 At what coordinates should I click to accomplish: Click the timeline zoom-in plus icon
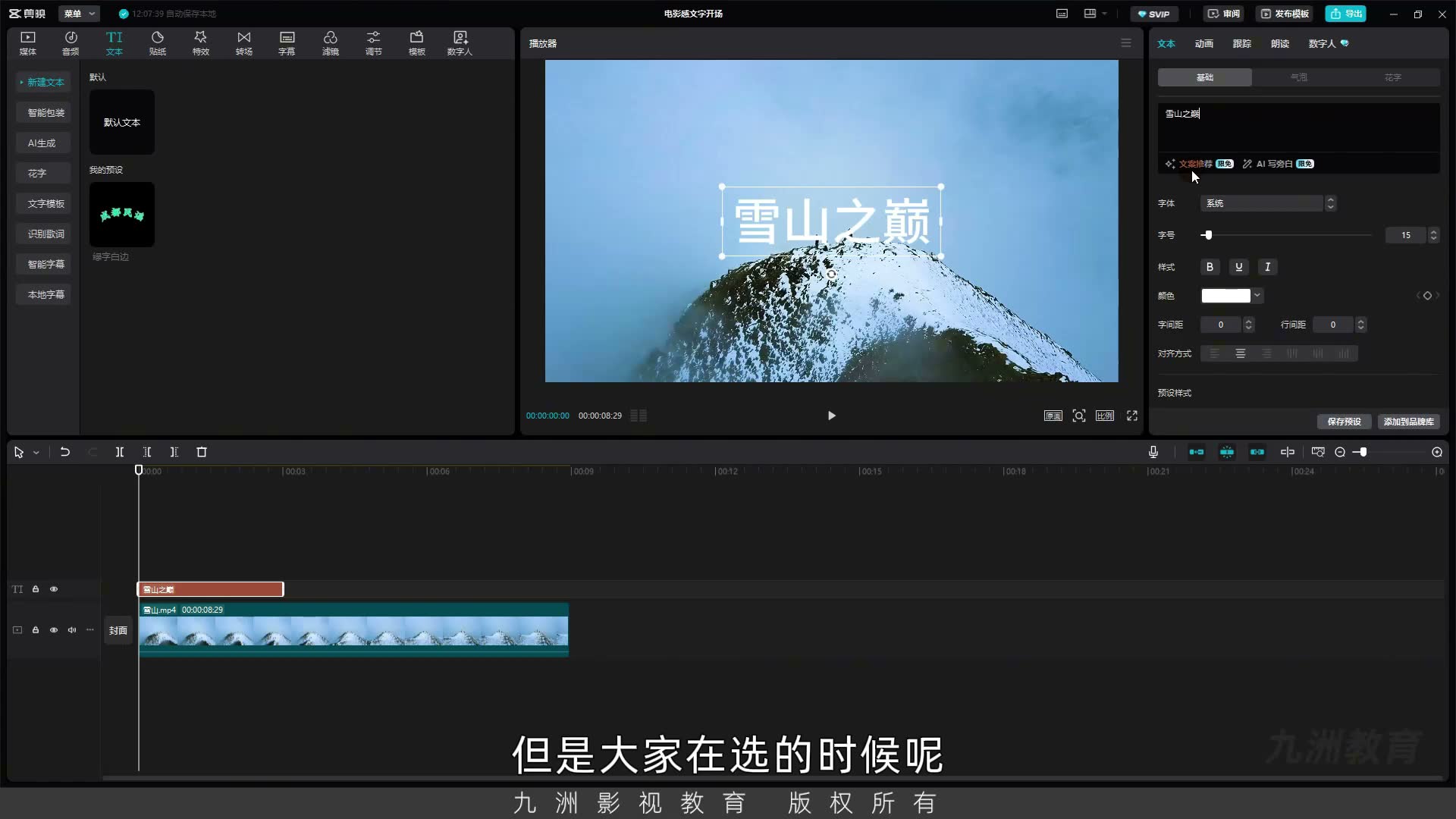tap(1437, 452)
